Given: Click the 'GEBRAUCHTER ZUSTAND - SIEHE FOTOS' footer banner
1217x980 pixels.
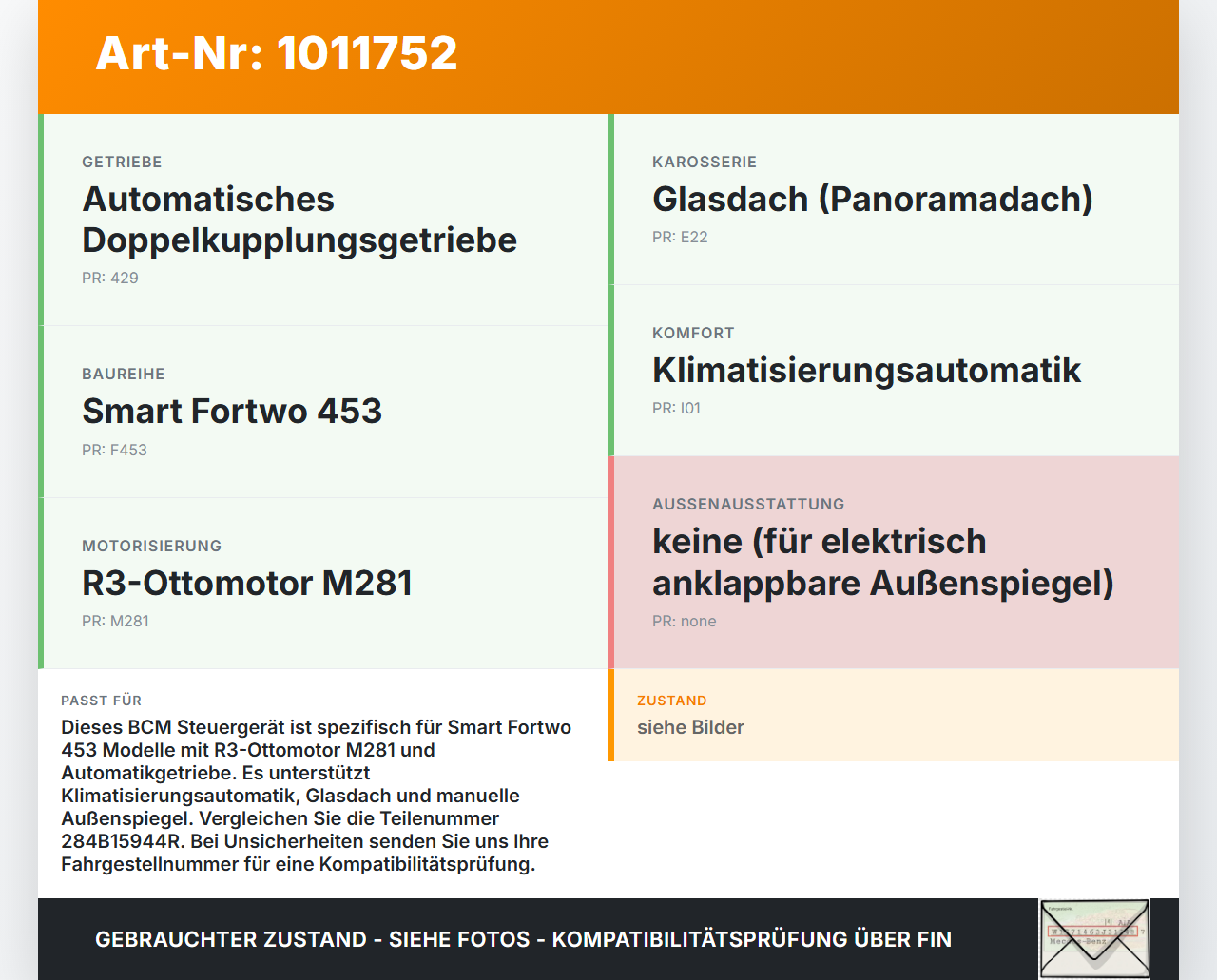Looking at the screenshot, I should click(523, 939).
